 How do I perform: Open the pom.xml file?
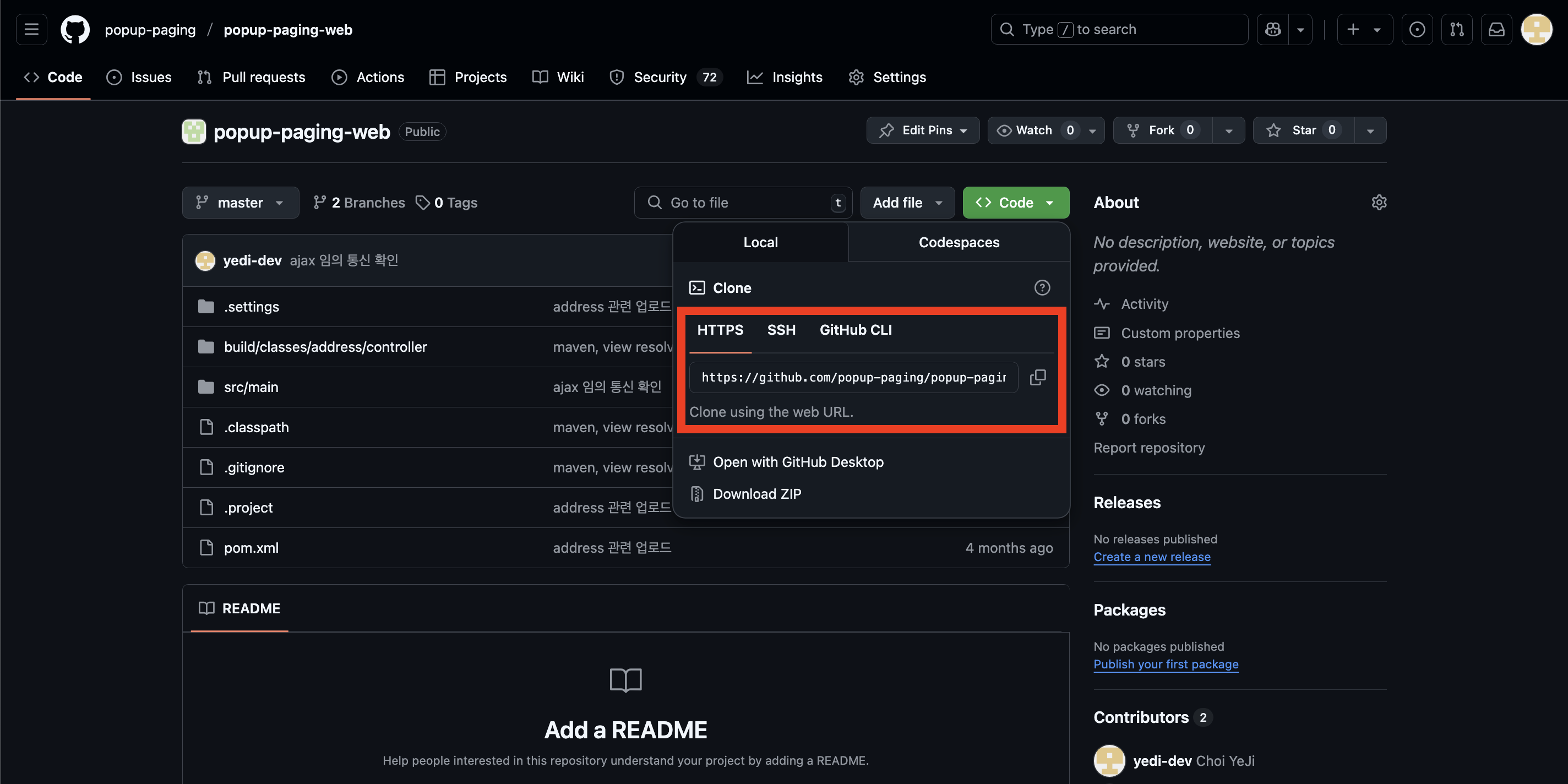click(252, 547)
